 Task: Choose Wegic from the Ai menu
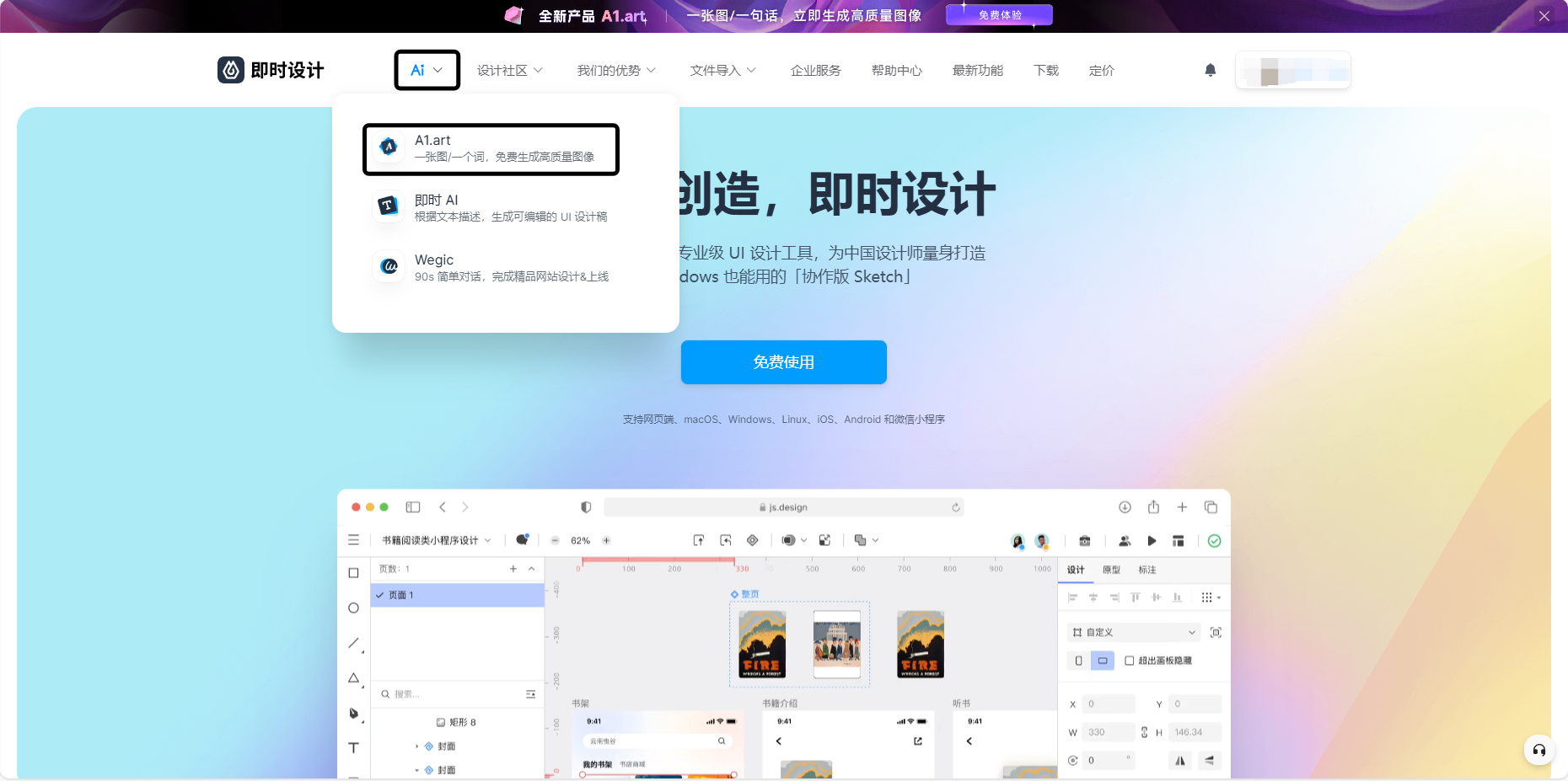[491, 268]
